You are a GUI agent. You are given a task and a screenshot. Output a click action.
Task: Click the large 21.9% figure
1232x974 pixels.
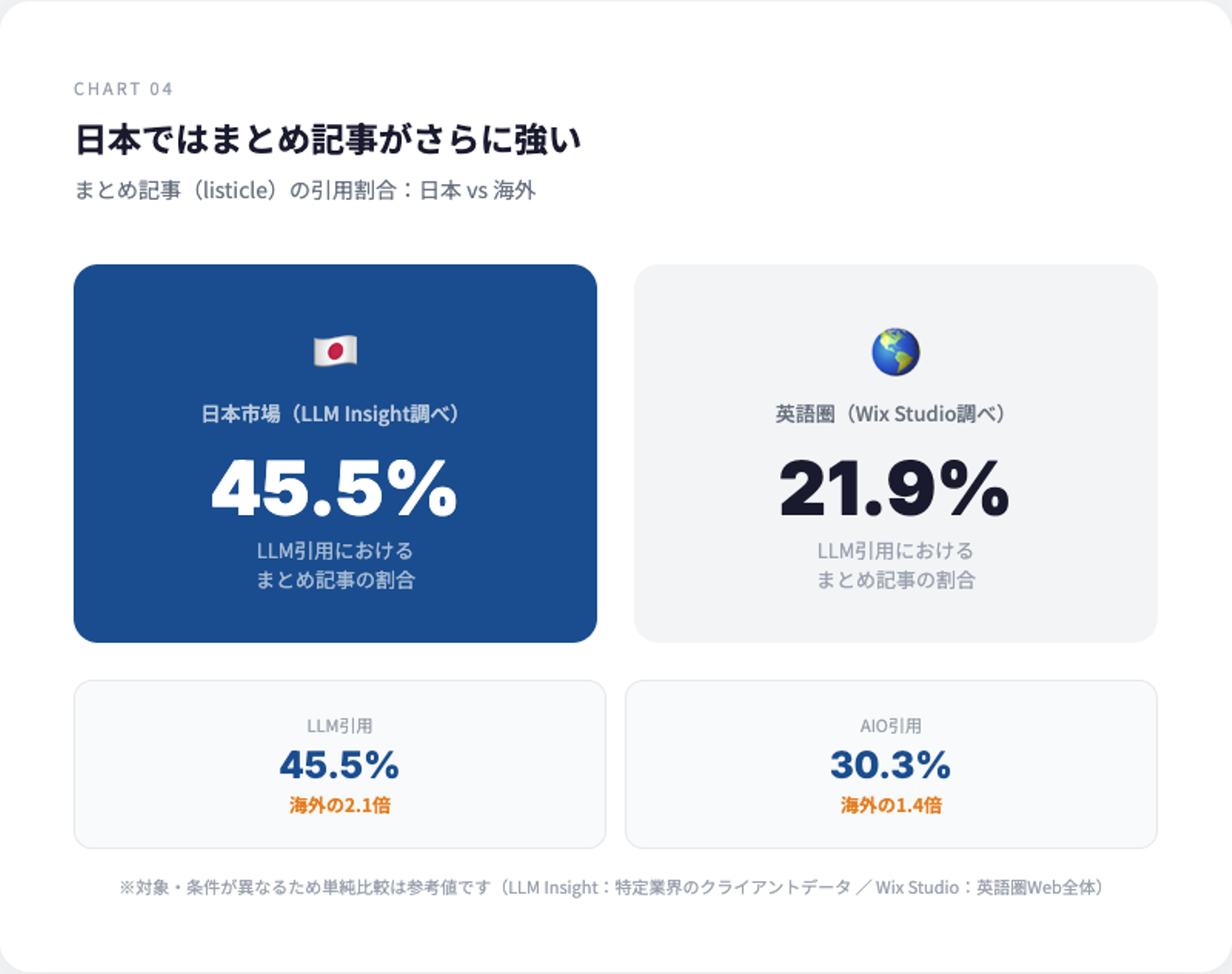895,488
